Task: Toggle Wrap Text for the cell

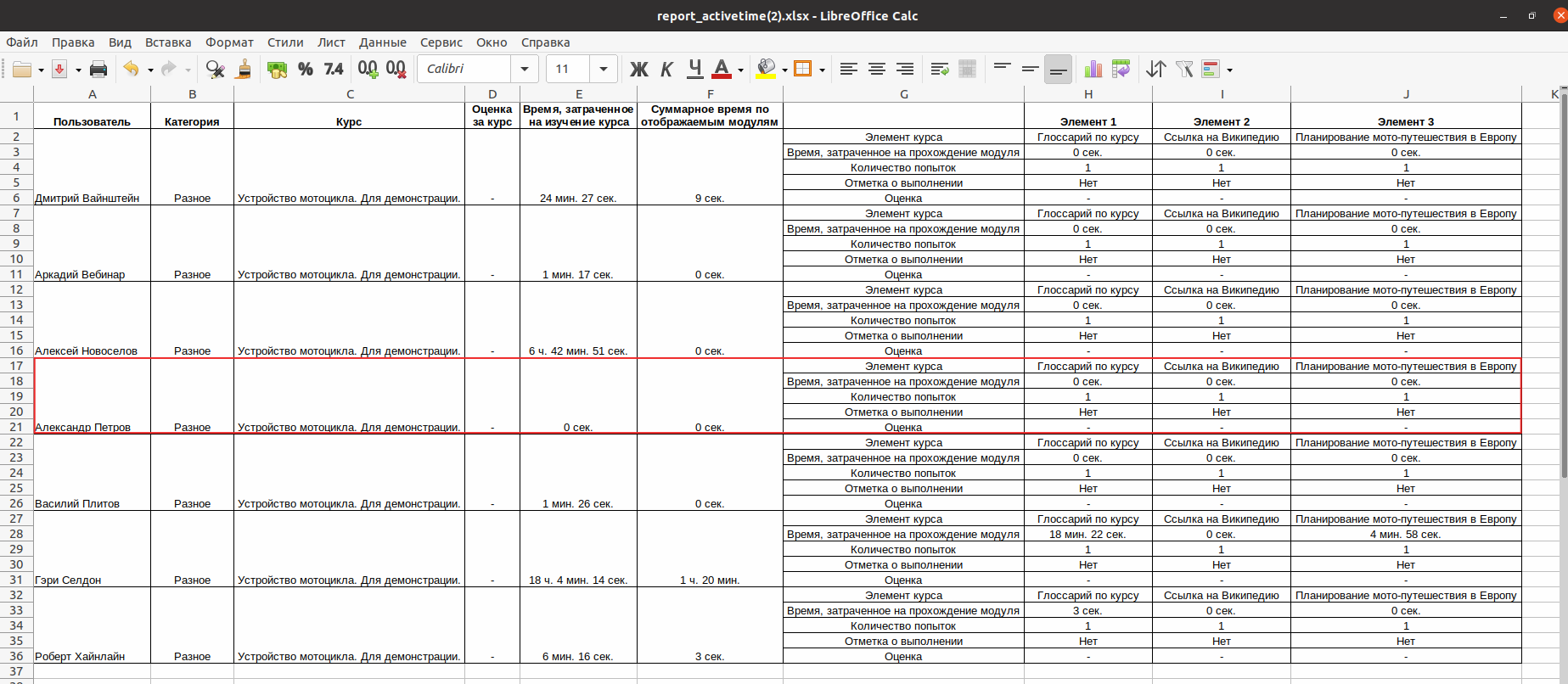Action: [x=939, y=69]
